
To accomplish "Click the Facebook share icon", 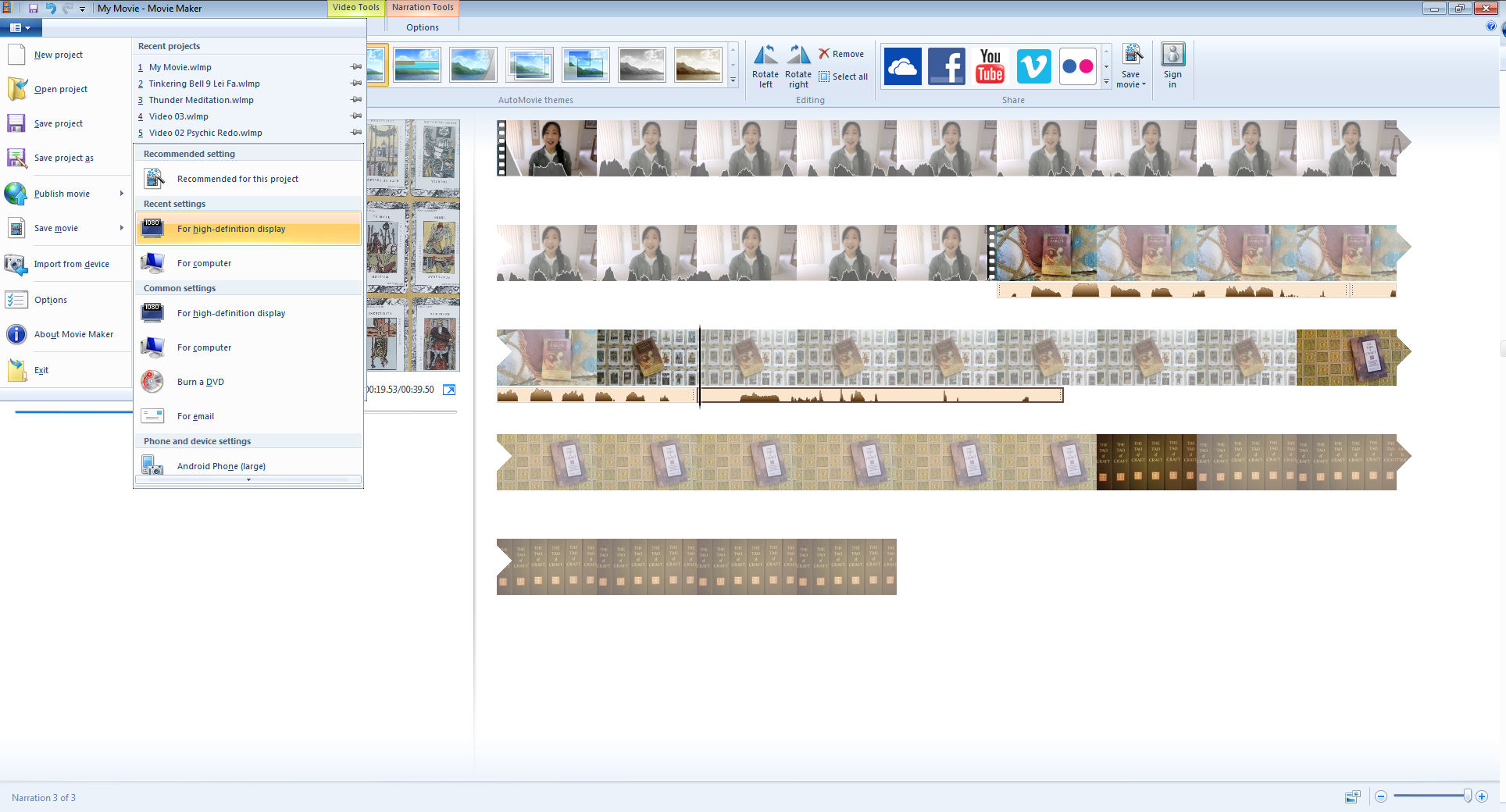I will [x=946, y=66].
